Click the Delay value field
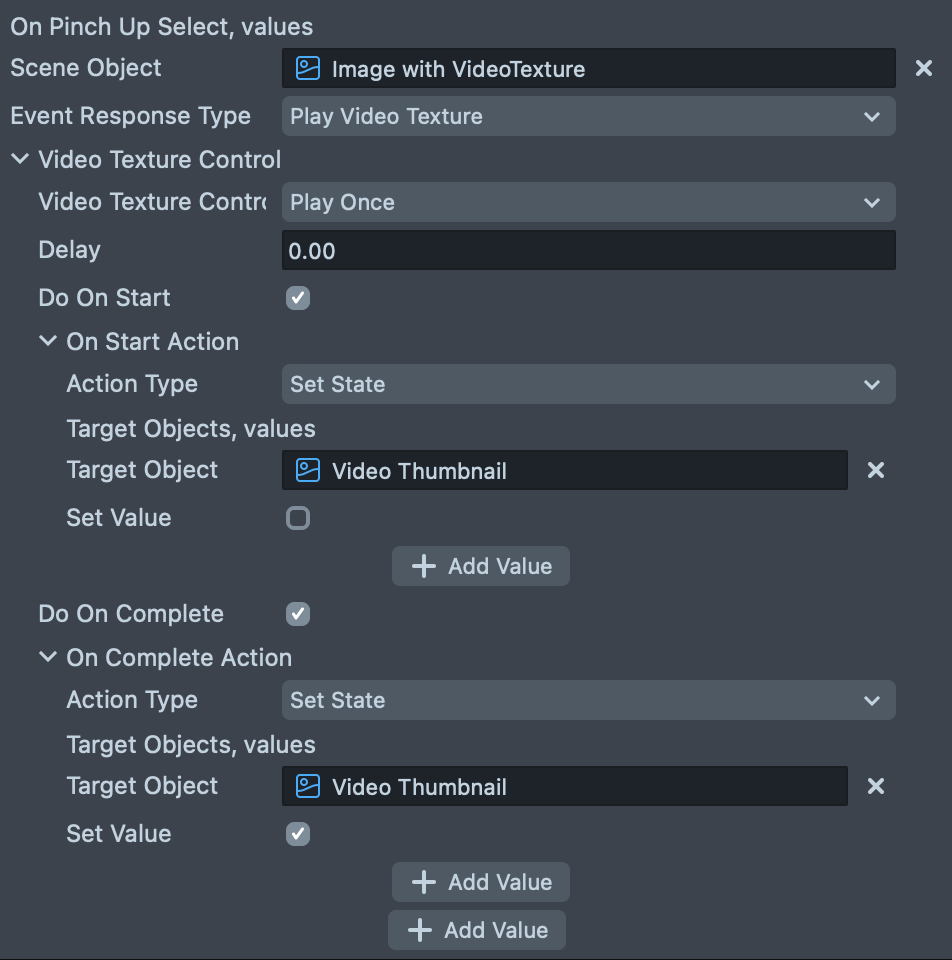 [x=588, y=250]
